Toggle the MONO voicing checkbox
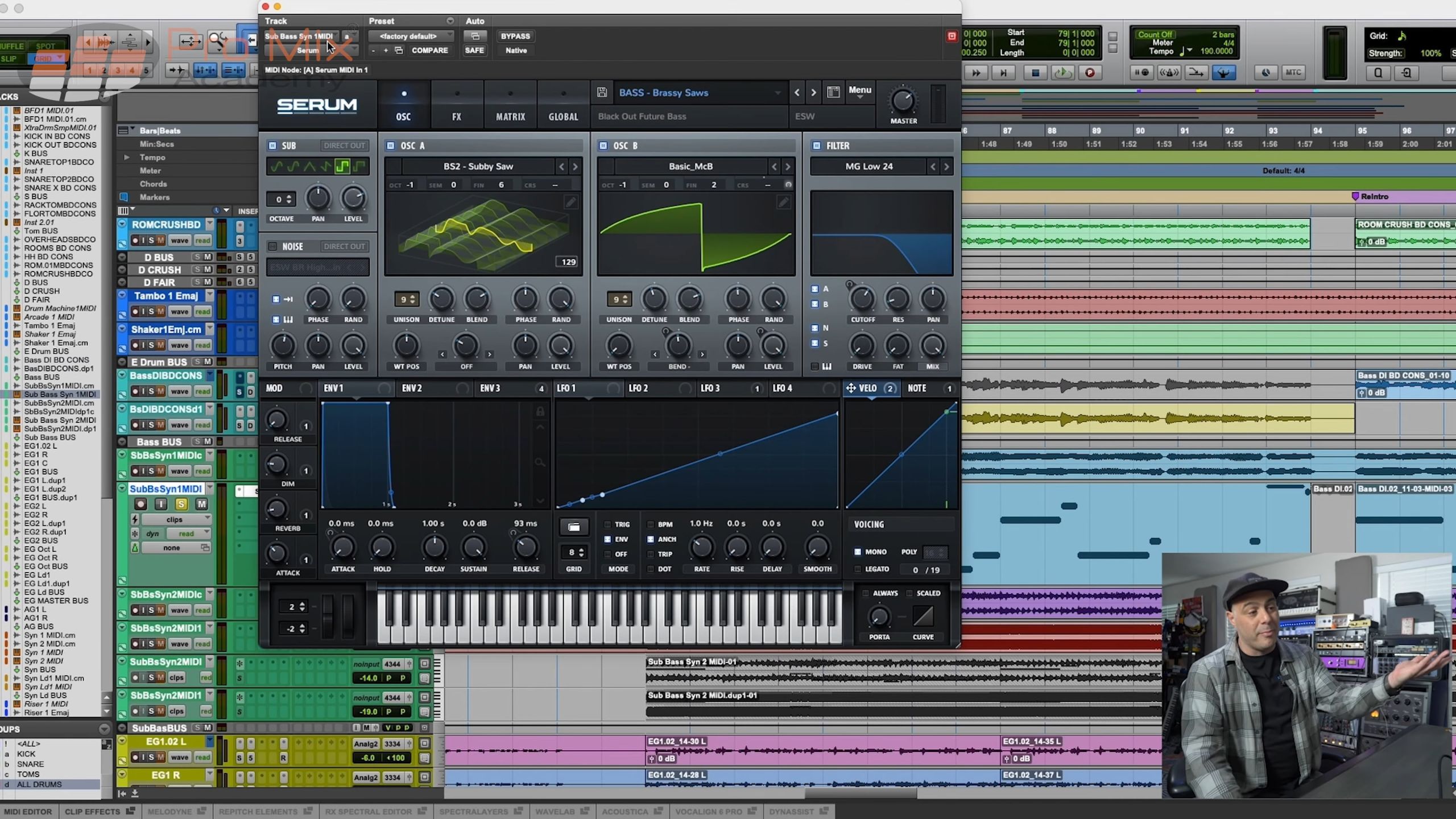The width and height of the screenshot is (1456, 819). (x=858, y=552)
